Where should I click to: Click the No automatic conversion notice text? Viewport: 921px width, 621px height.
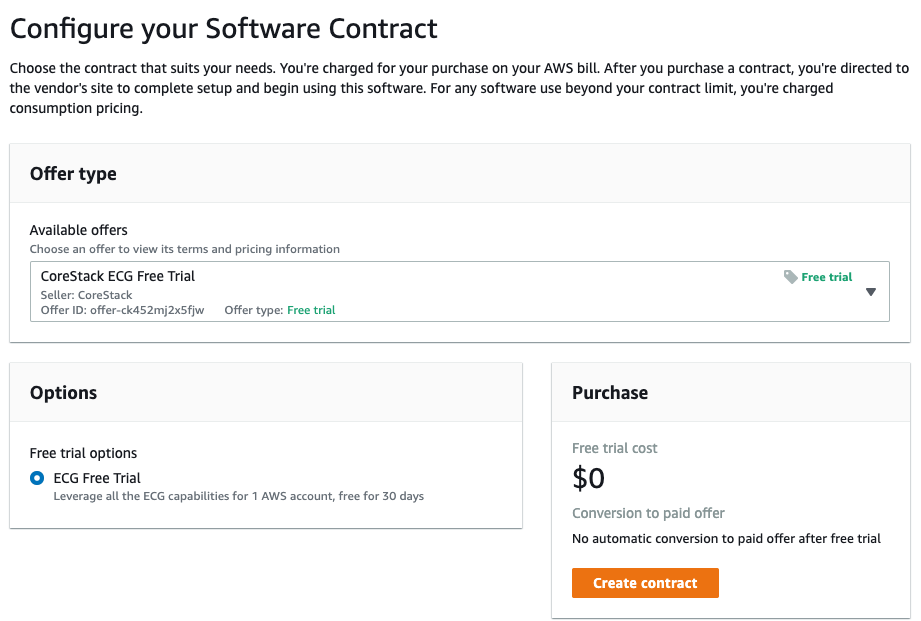[x=727, y=539]
